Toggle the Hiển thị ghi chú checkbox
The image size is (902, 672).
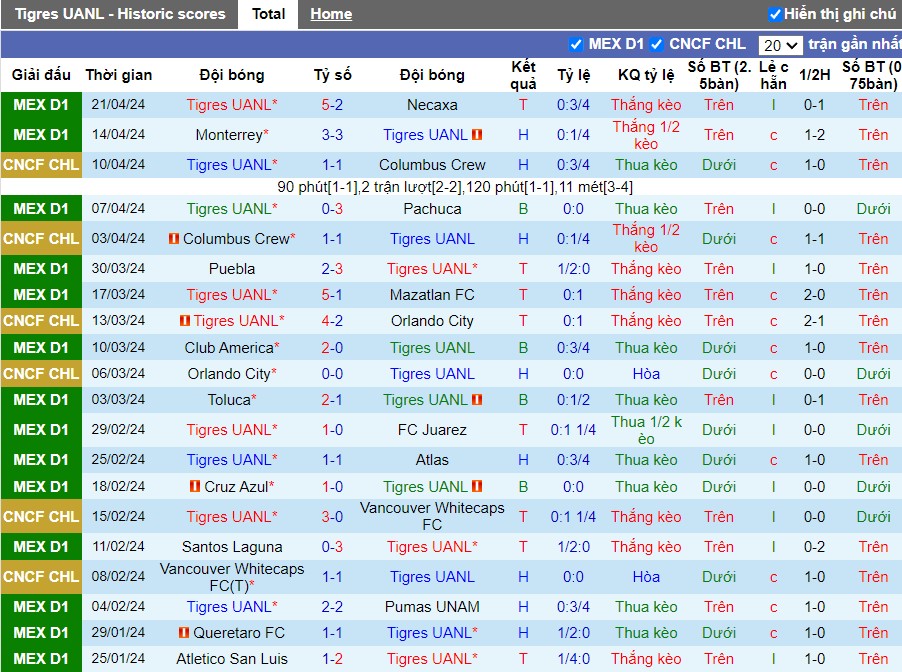click(x=775, y=14)
